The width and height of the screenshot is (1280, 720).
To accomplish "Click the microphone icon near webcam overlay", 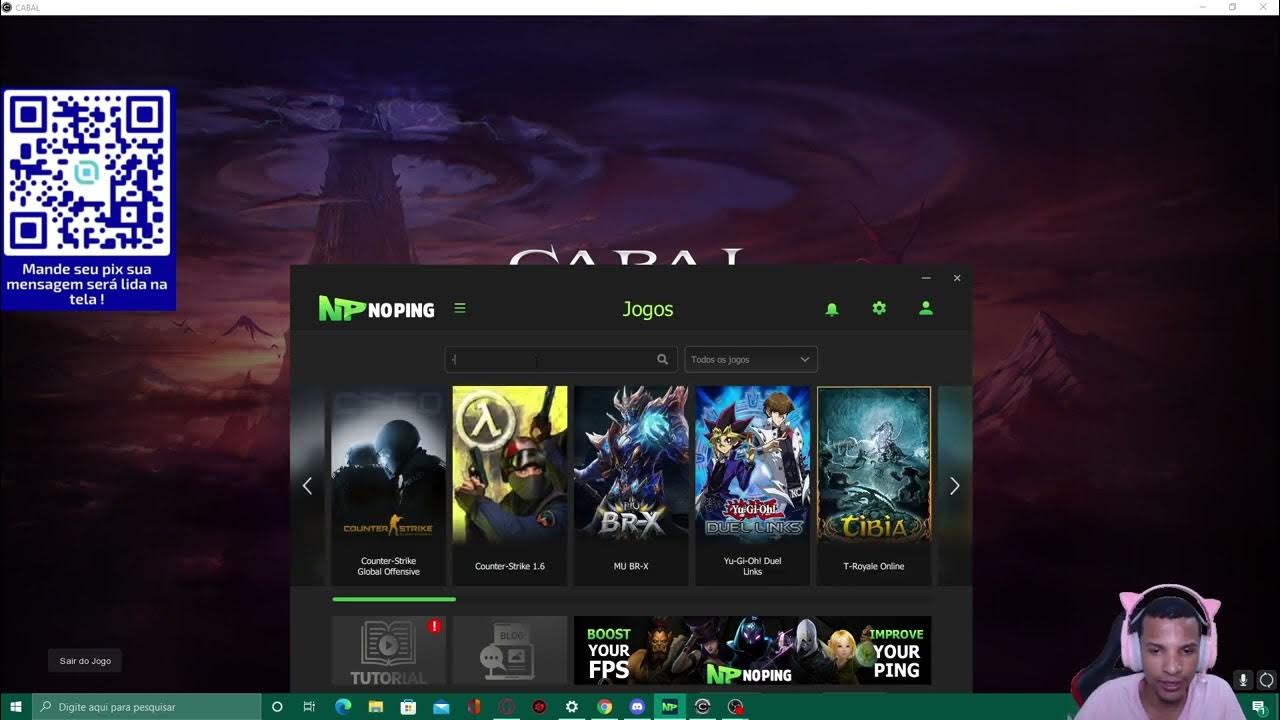I will coord(1243,680).
